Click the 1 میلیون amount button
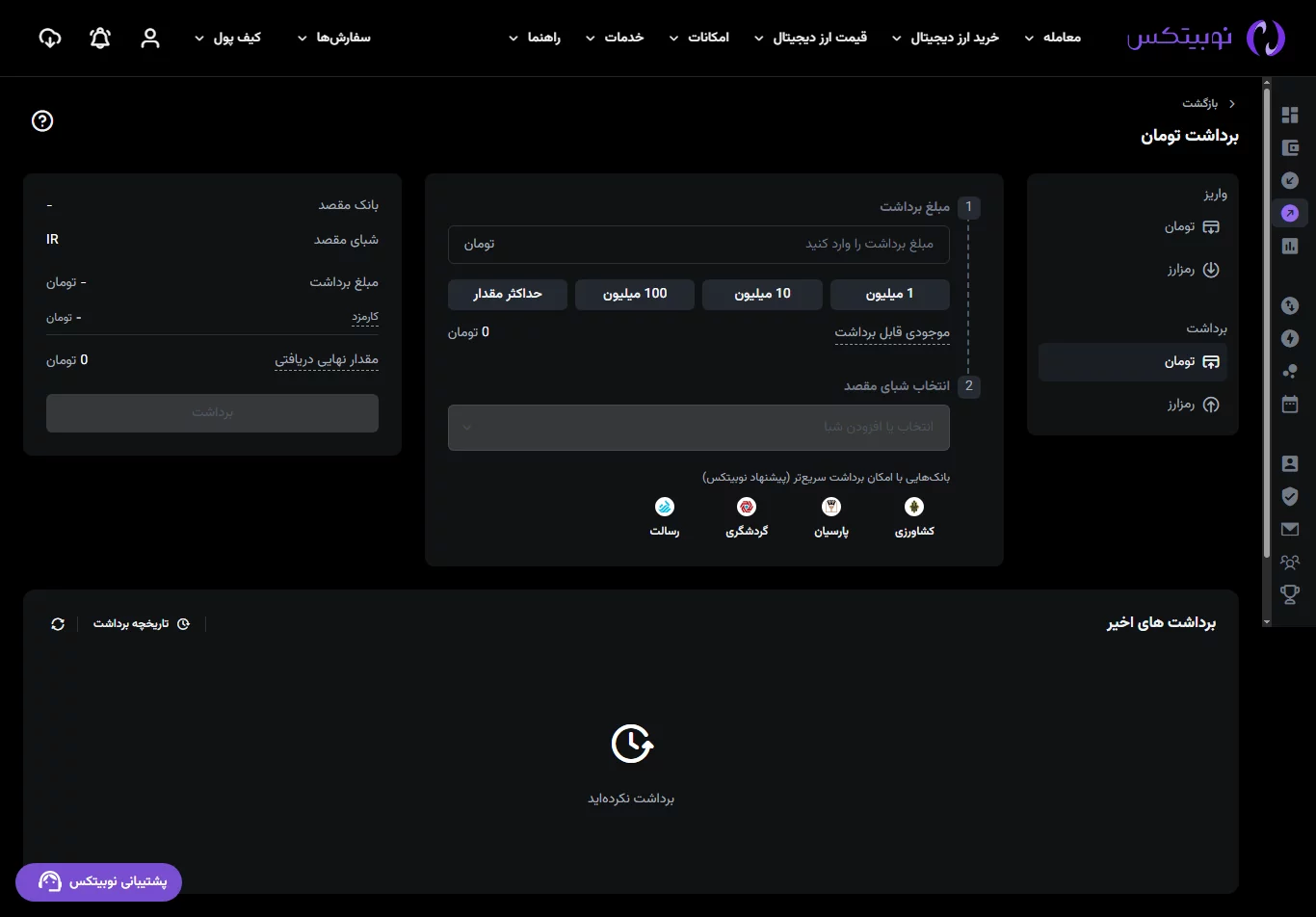Image resolution: width=1316 pixels, height=917 pixels. [890, 294]
